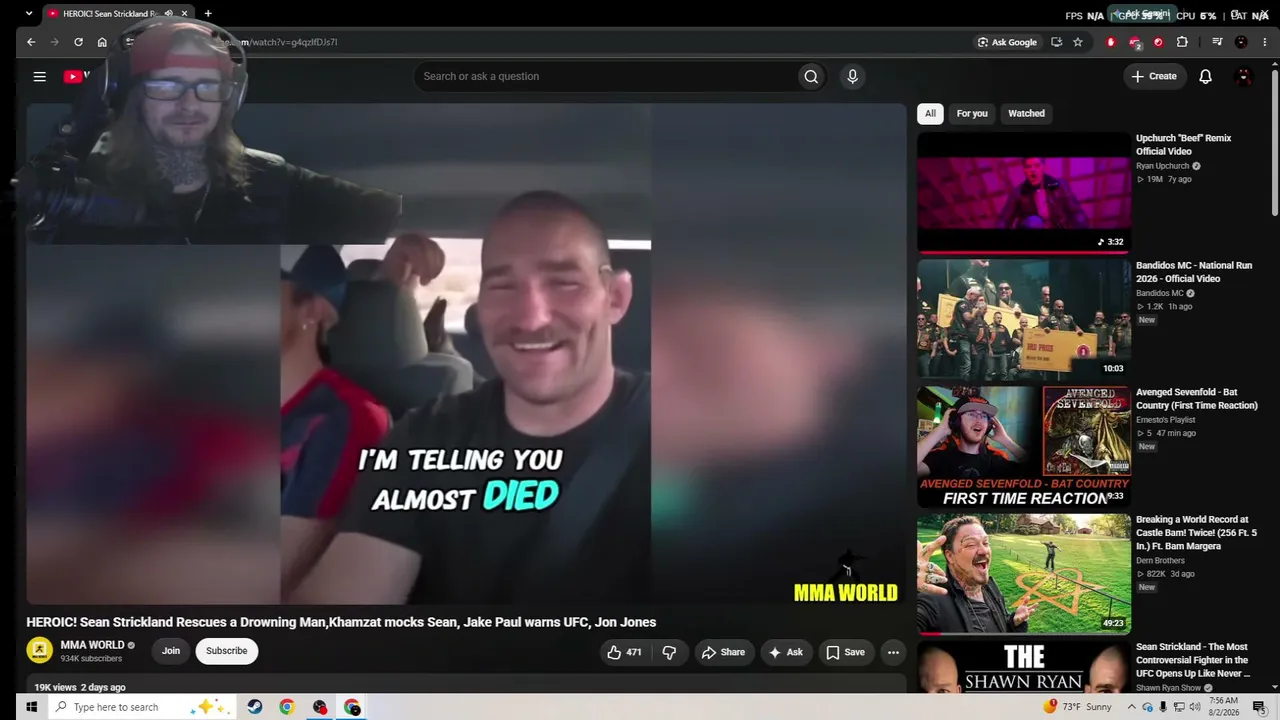Open "Breaking a World Record at Castle Bam!" title
The height and width of the screenshot is (720, 1280).
pos(1196,533)
